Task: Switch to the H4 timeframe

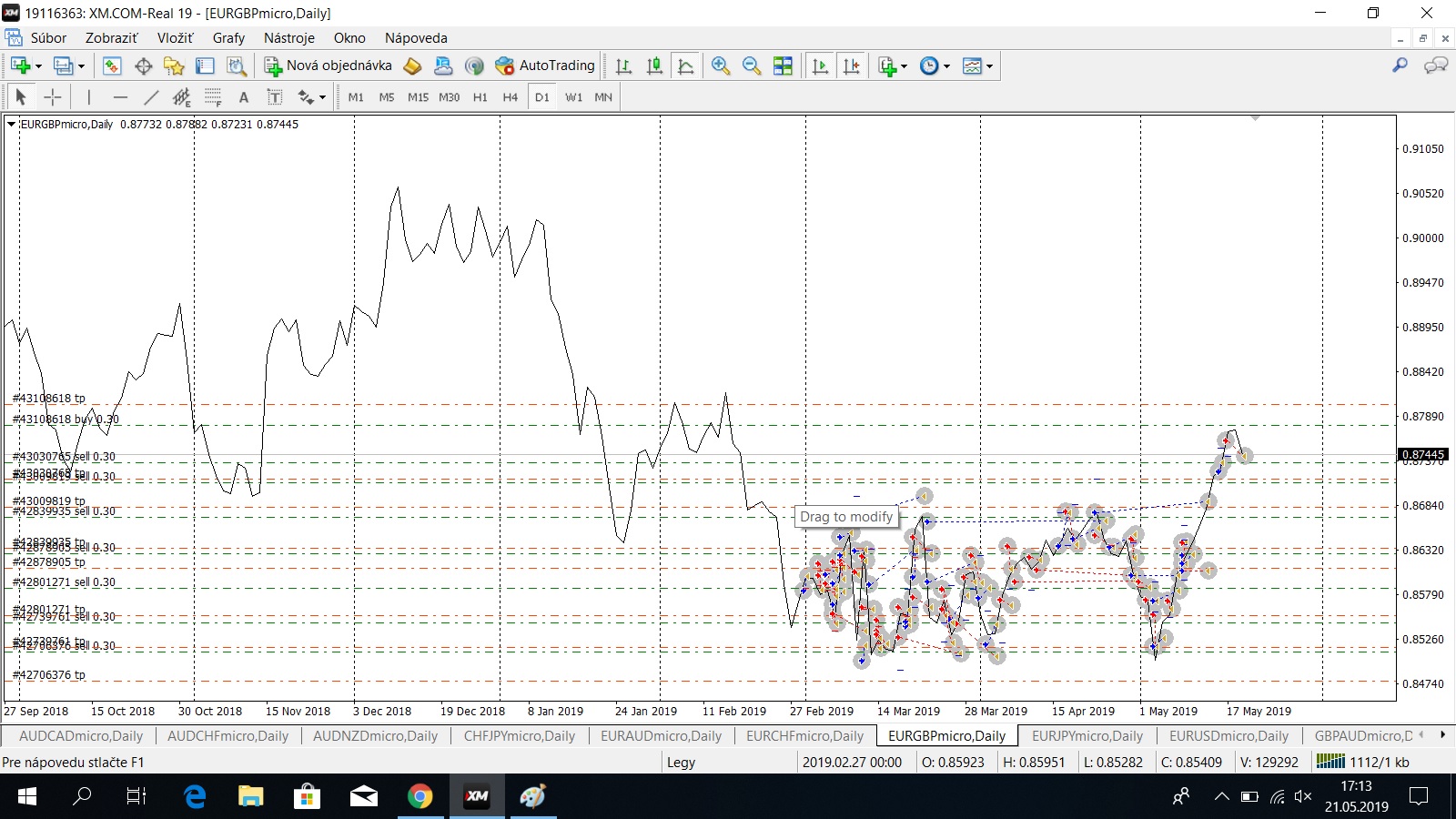Action: pyautogui.click(x=510, y=97)
